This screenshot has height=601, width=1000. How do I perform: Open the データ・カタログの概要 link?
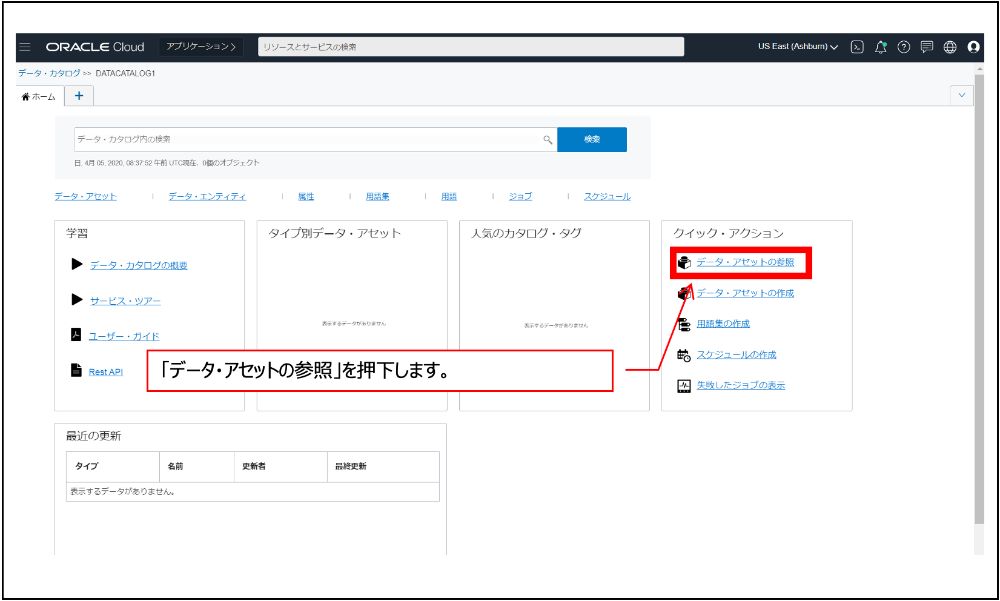click(x=138, y=265)
